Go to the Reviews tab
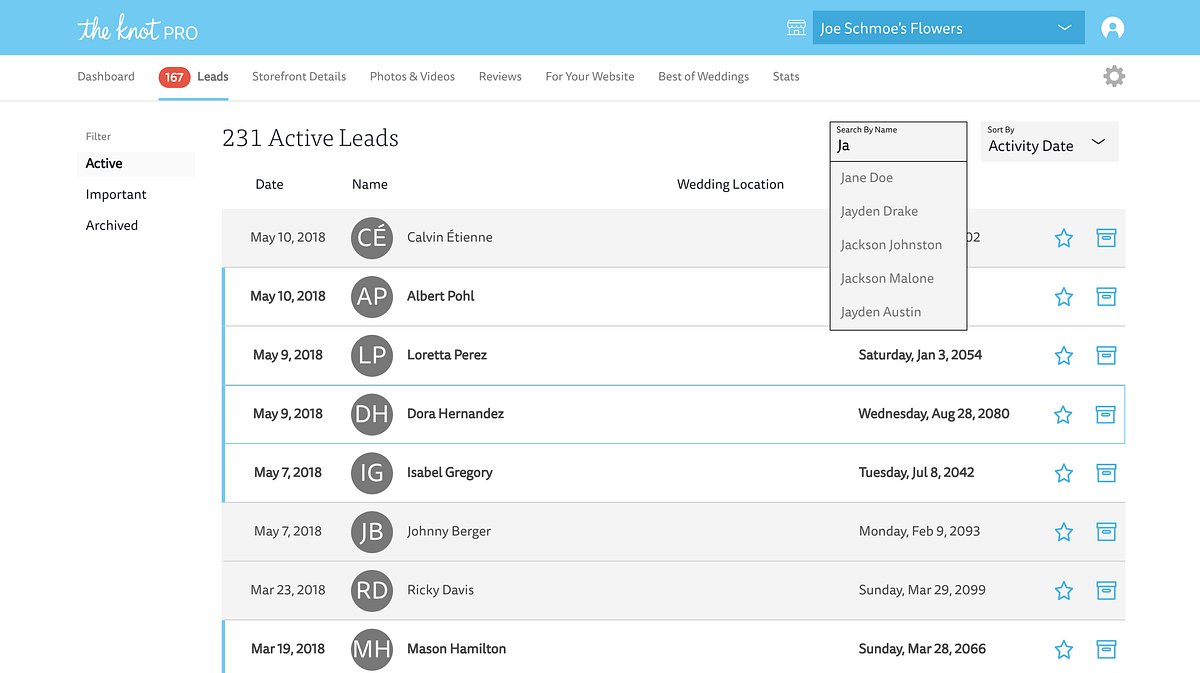Image resolution: width=1200 pixels, height=673 pixels. pos(500,76)
